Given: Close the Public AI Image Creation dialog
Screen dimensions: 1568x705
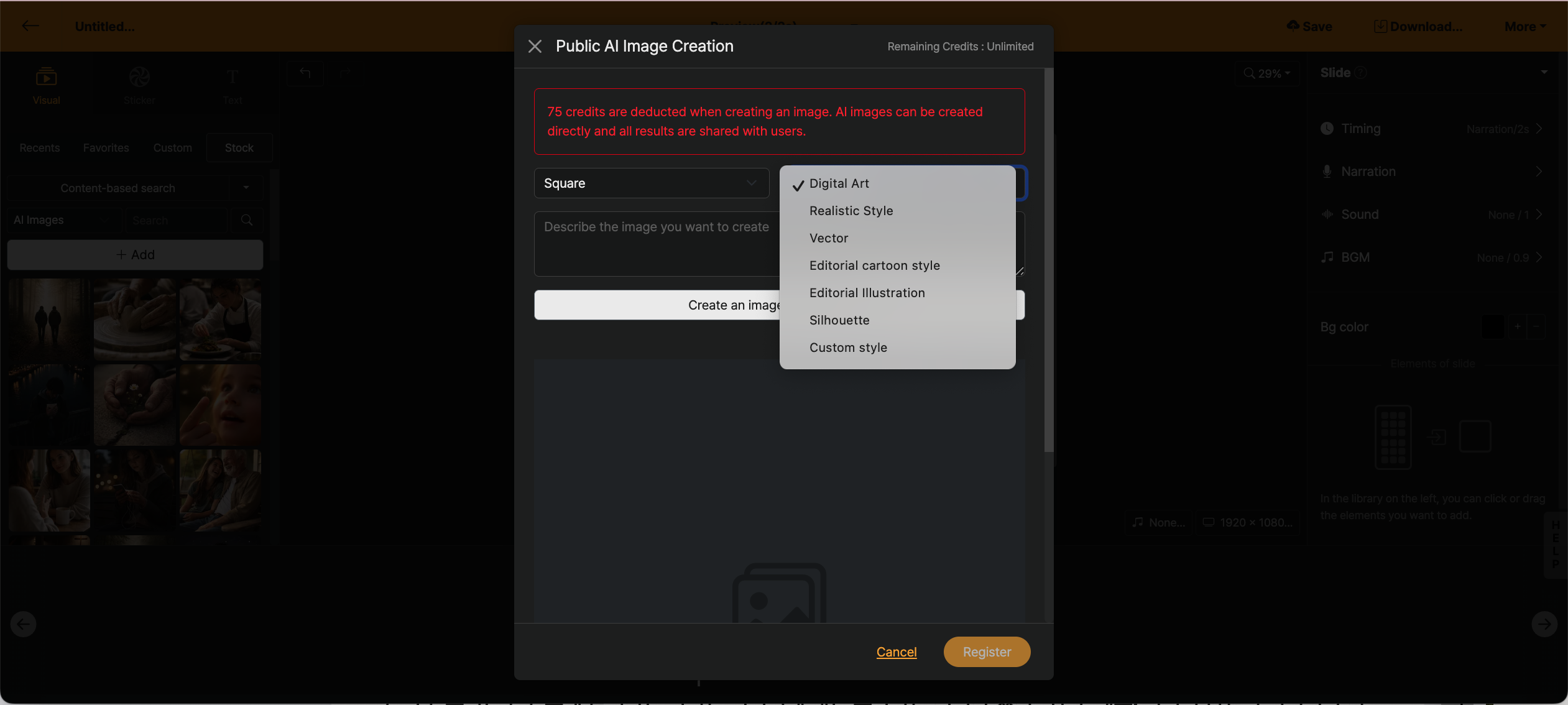Looking at the screenshot, I should pos(535,46).
